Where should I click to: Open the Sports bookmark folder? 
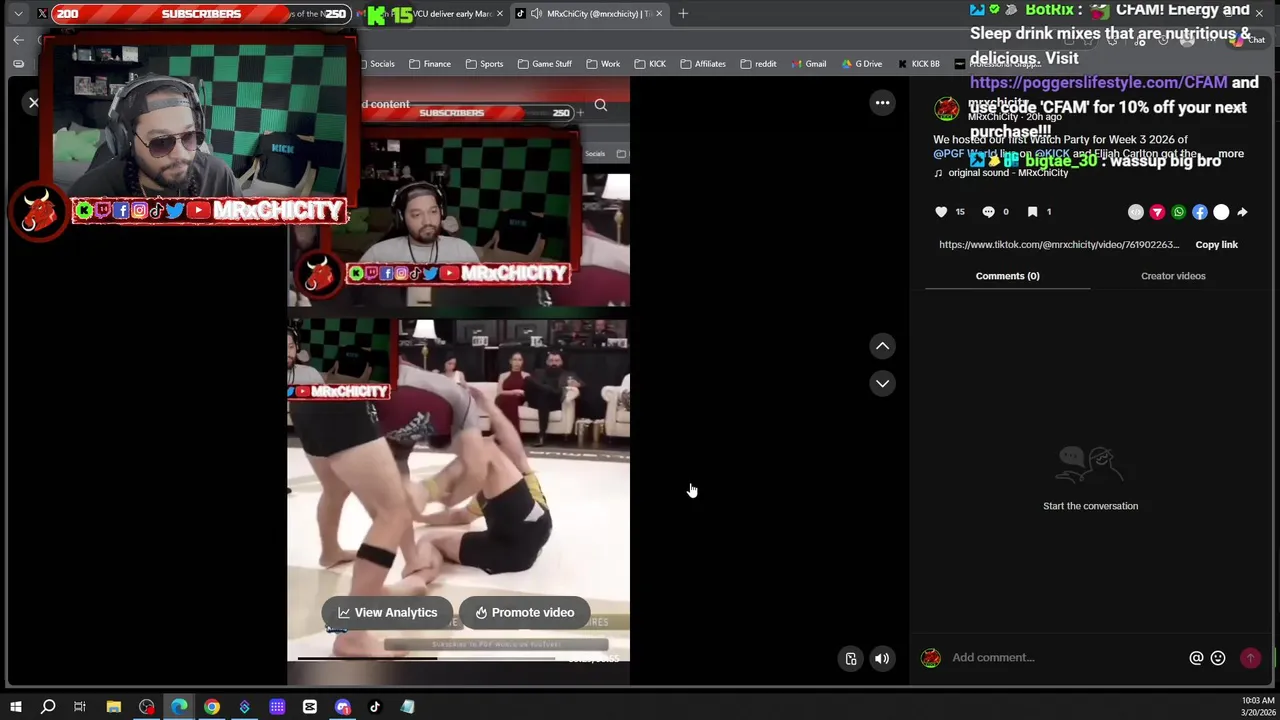(484, 64)
